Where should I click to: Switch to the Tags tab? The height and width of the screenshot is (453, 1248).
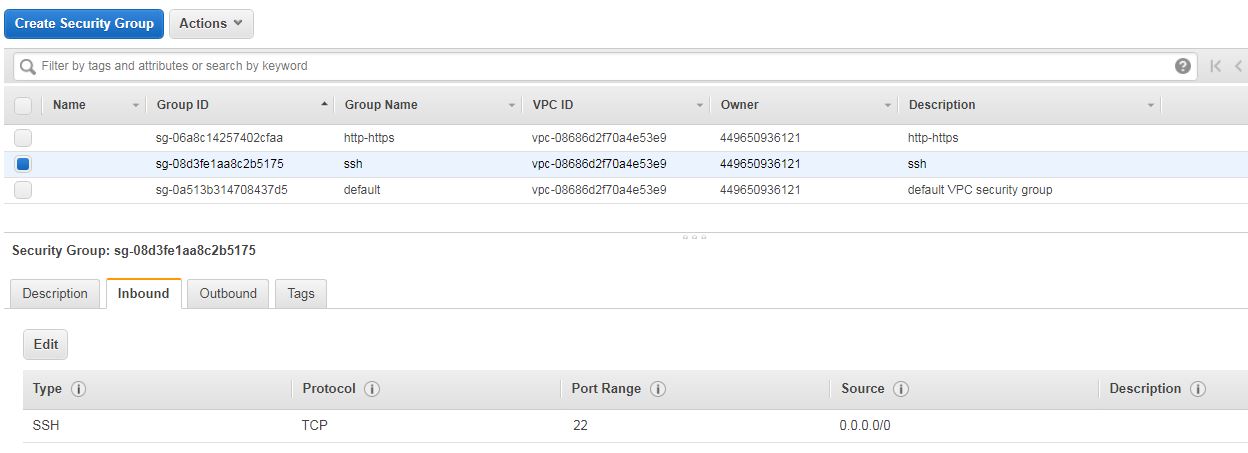click(x=301, y=293)
